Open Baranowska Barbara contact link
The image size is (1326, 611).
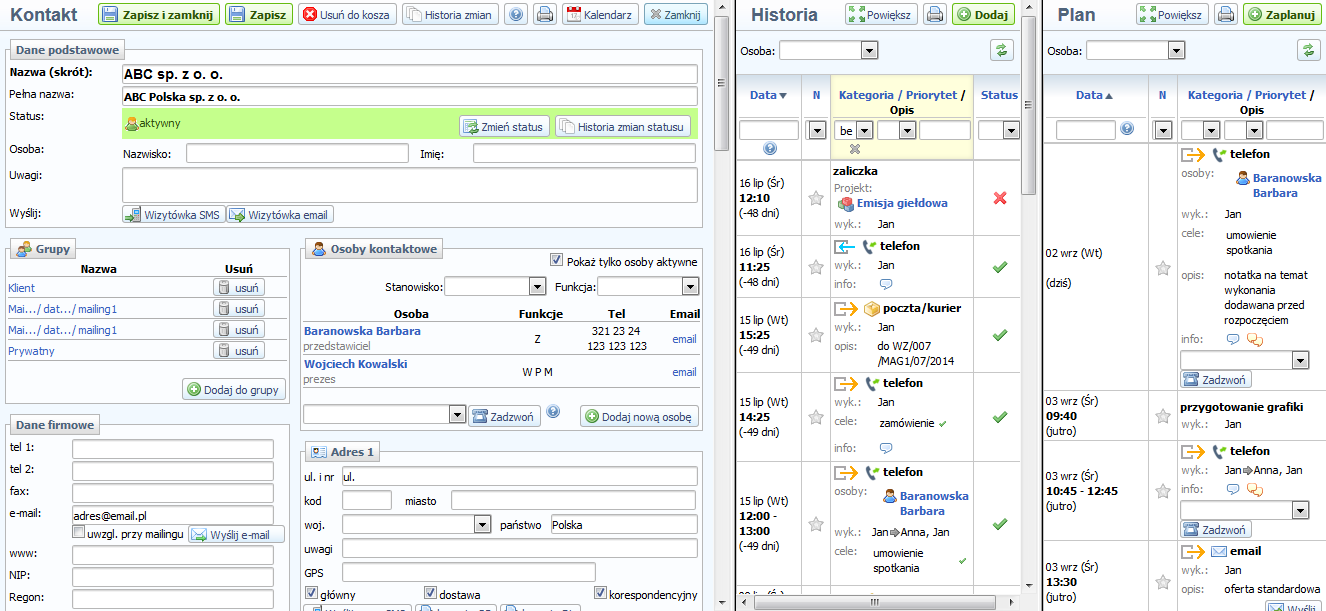click(362, 330)
